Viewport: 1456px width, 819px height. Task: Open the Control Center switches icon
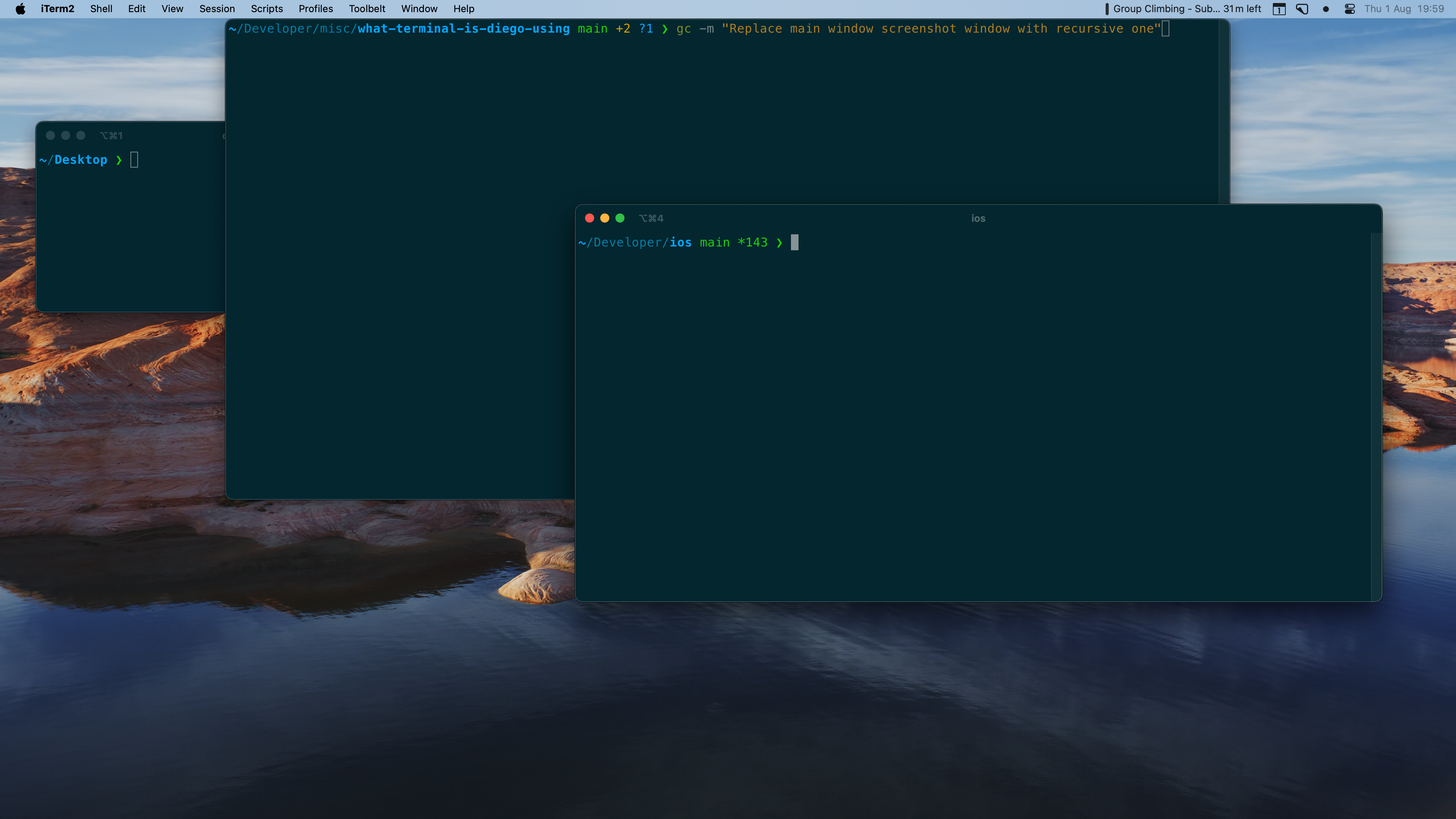coord(1350,8)
